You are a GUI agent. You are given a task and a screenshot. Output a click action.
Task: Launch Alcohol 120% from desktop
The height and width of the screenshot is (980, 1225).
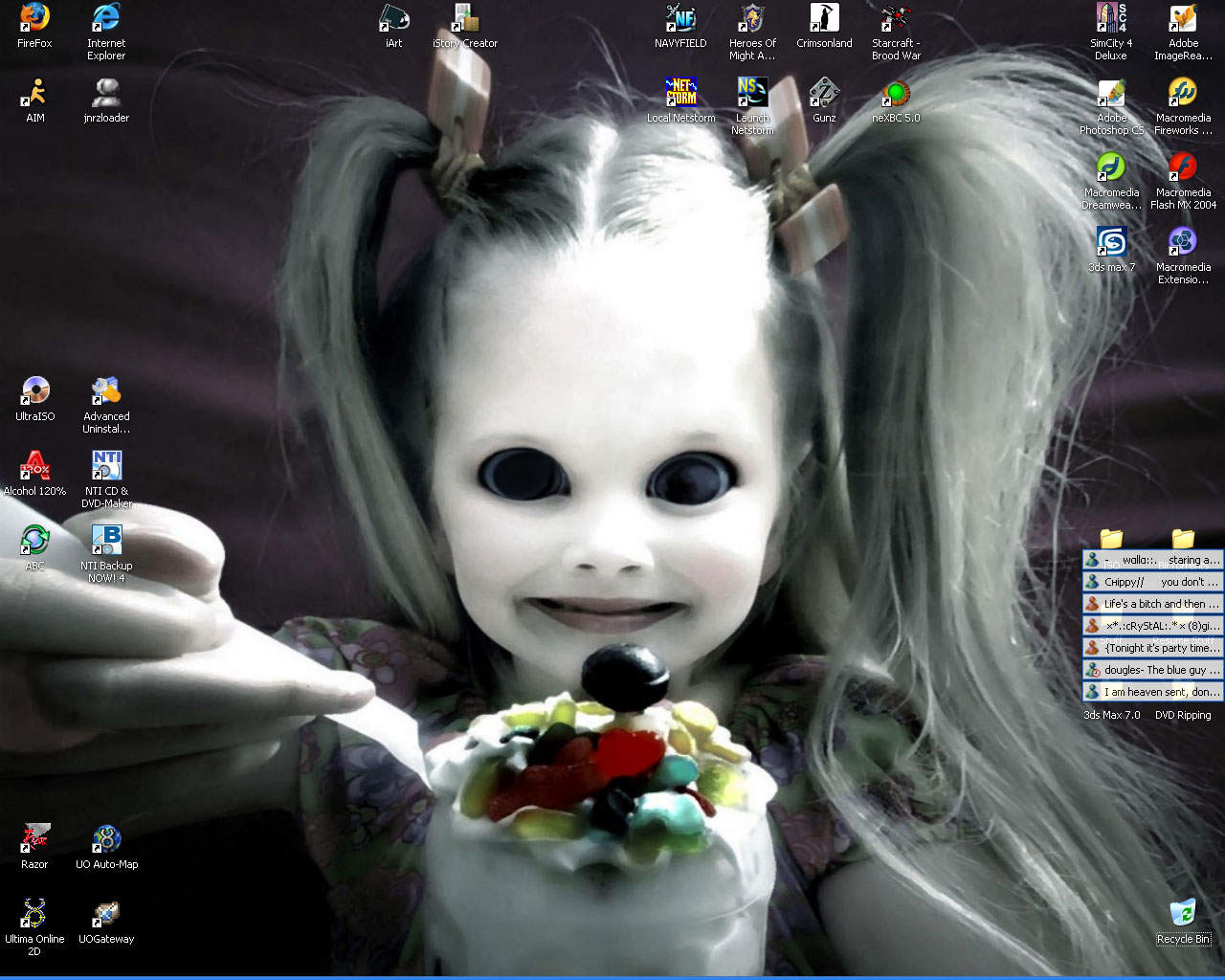pyautogui.click(x=34, y=467)
